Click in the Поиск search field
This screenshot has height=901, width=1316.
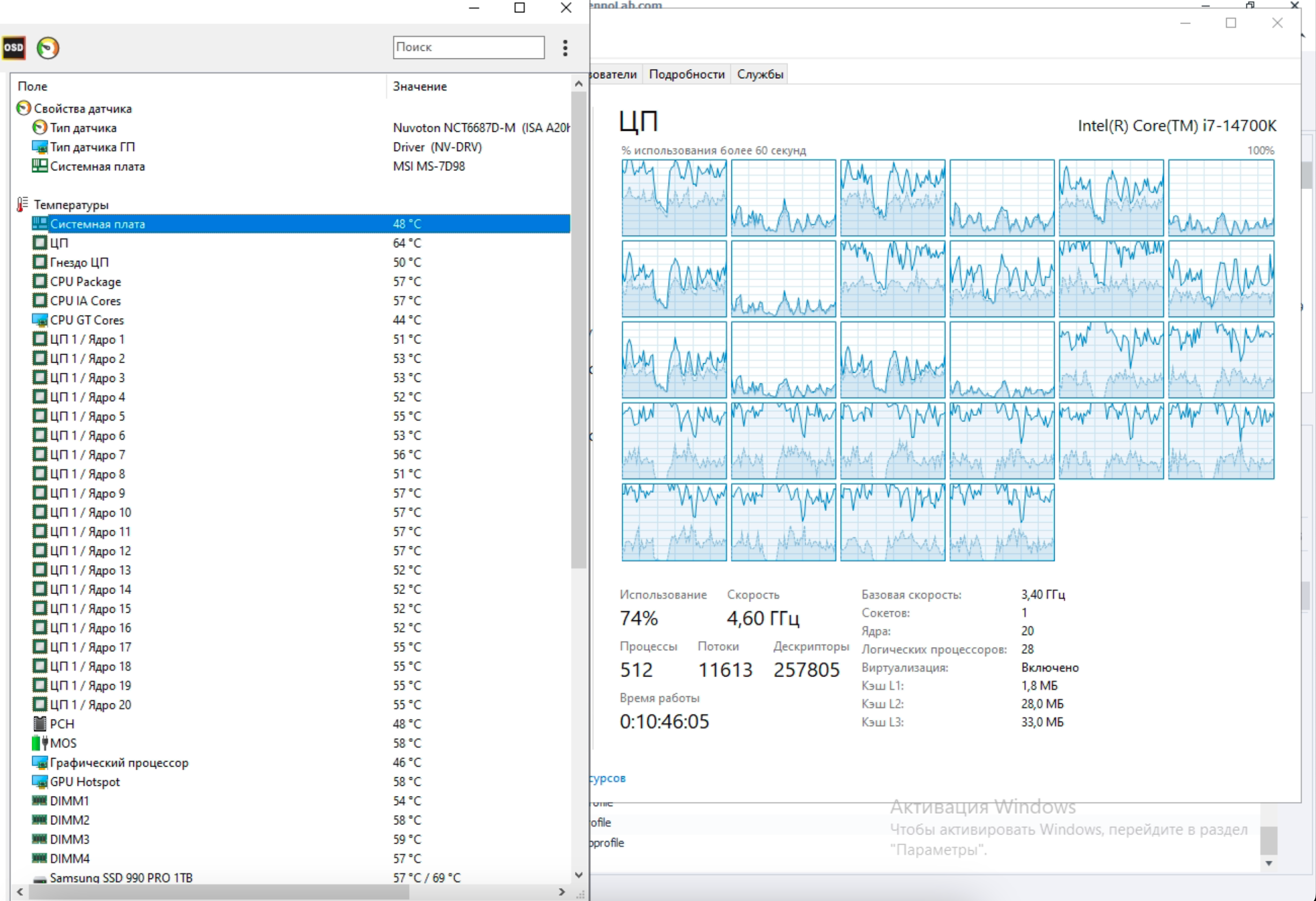(468, 47)
